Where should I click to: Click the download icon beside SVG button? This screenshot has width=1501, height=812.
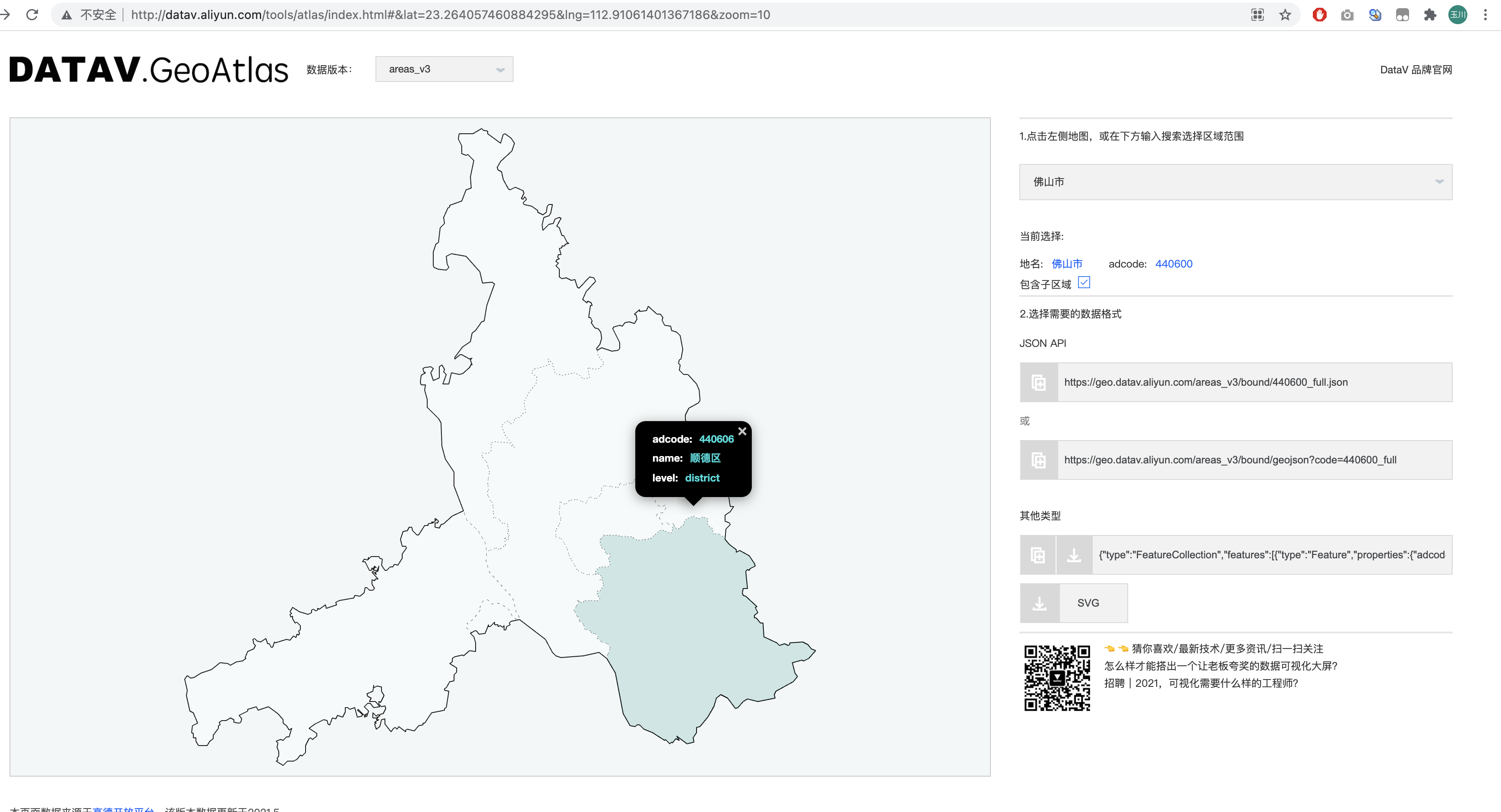coord(1040,603)
